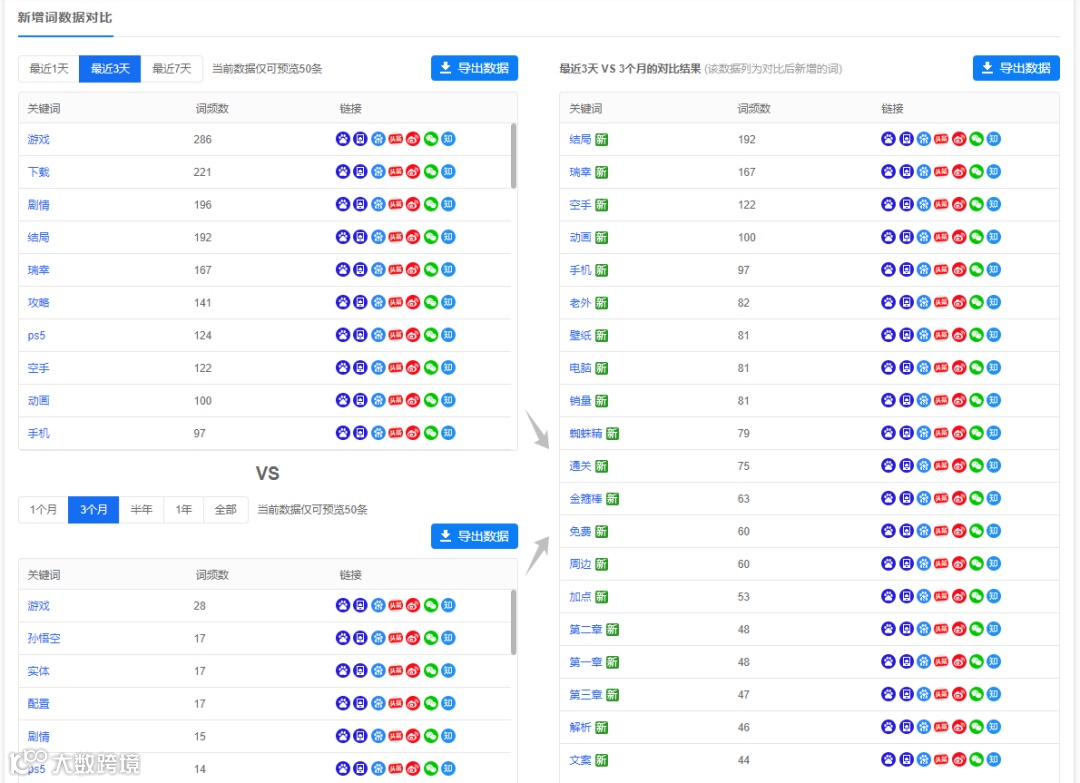The image size is (1080, 783).
Task: Select the 半年 time range option
Action: click(141, 509)
